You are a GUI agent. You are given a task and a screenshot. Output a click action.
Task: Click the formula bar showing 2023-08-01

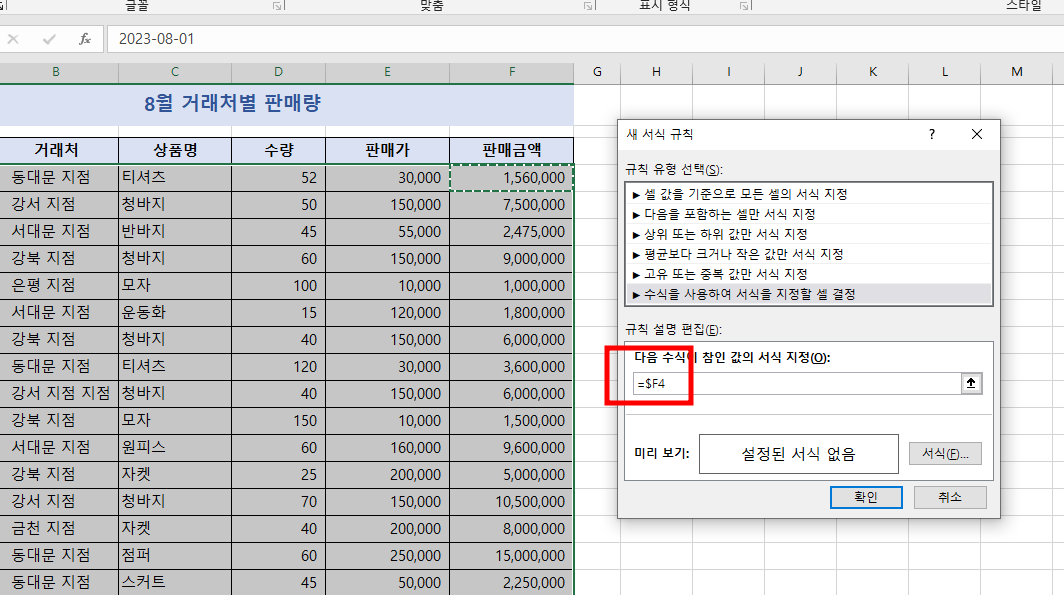tap(584, 39)
